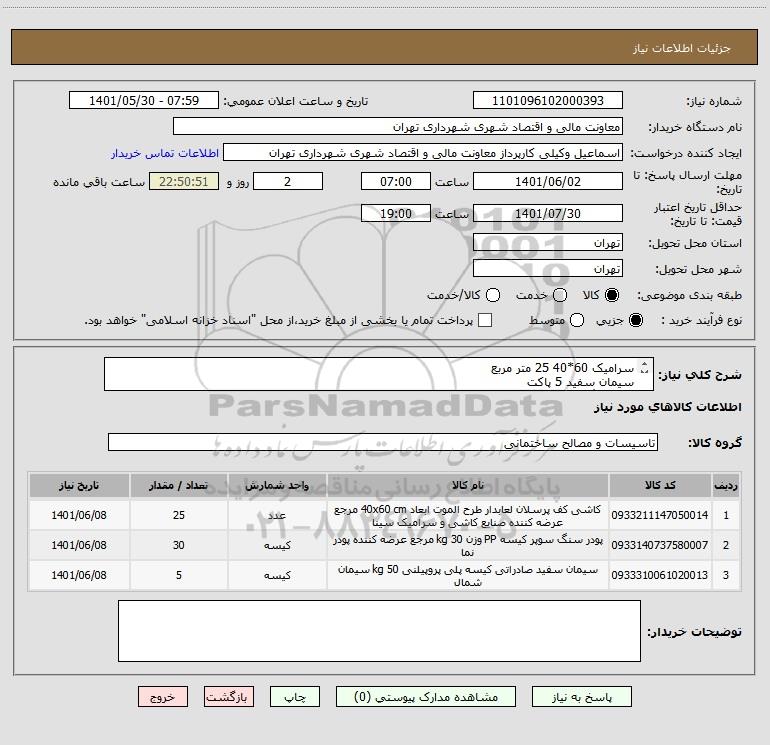
Task: Click the گروه کالا field
Action: pyautogui.click(x=383, y=442)
